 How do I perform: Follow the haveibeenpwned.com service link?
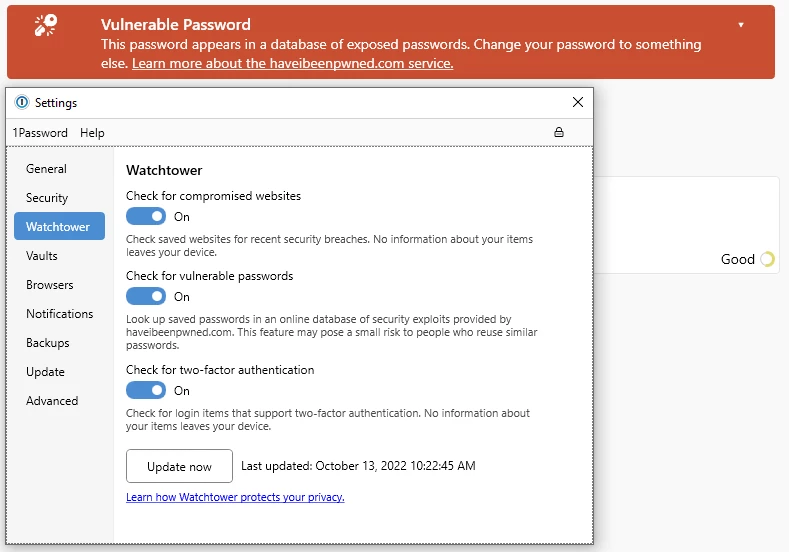pyautogui.click(x=292, y=63)
